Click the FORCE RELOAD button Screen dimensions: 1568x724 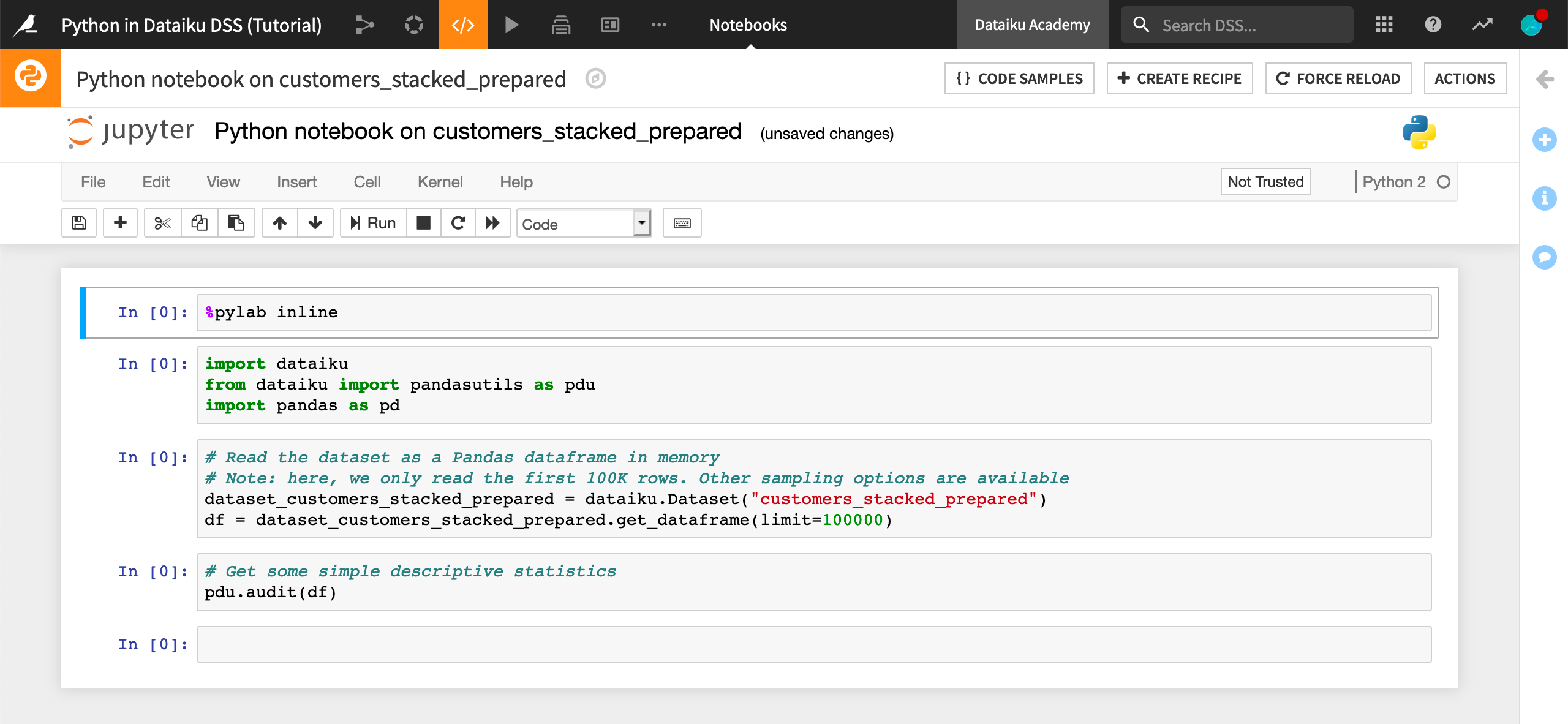click(x=1338, y=78)
